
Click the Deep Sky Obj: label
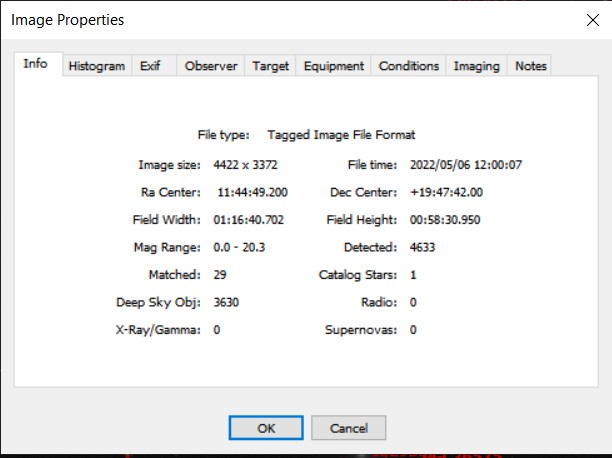click(158, 302)
